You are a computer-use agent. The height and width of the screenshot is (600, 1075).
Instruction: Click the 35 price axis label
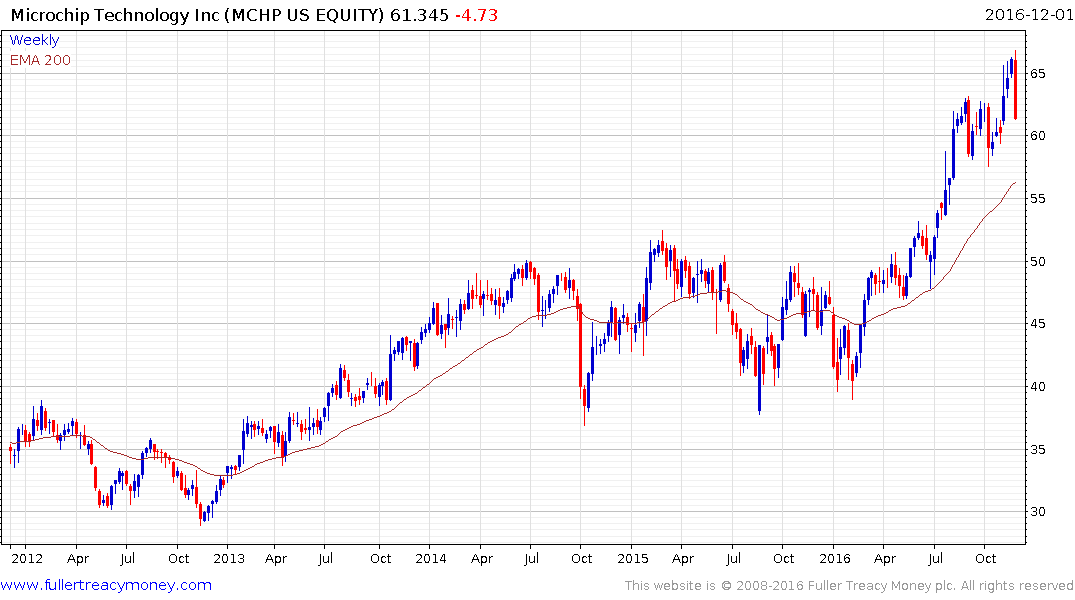click(x=1038, y=450)
